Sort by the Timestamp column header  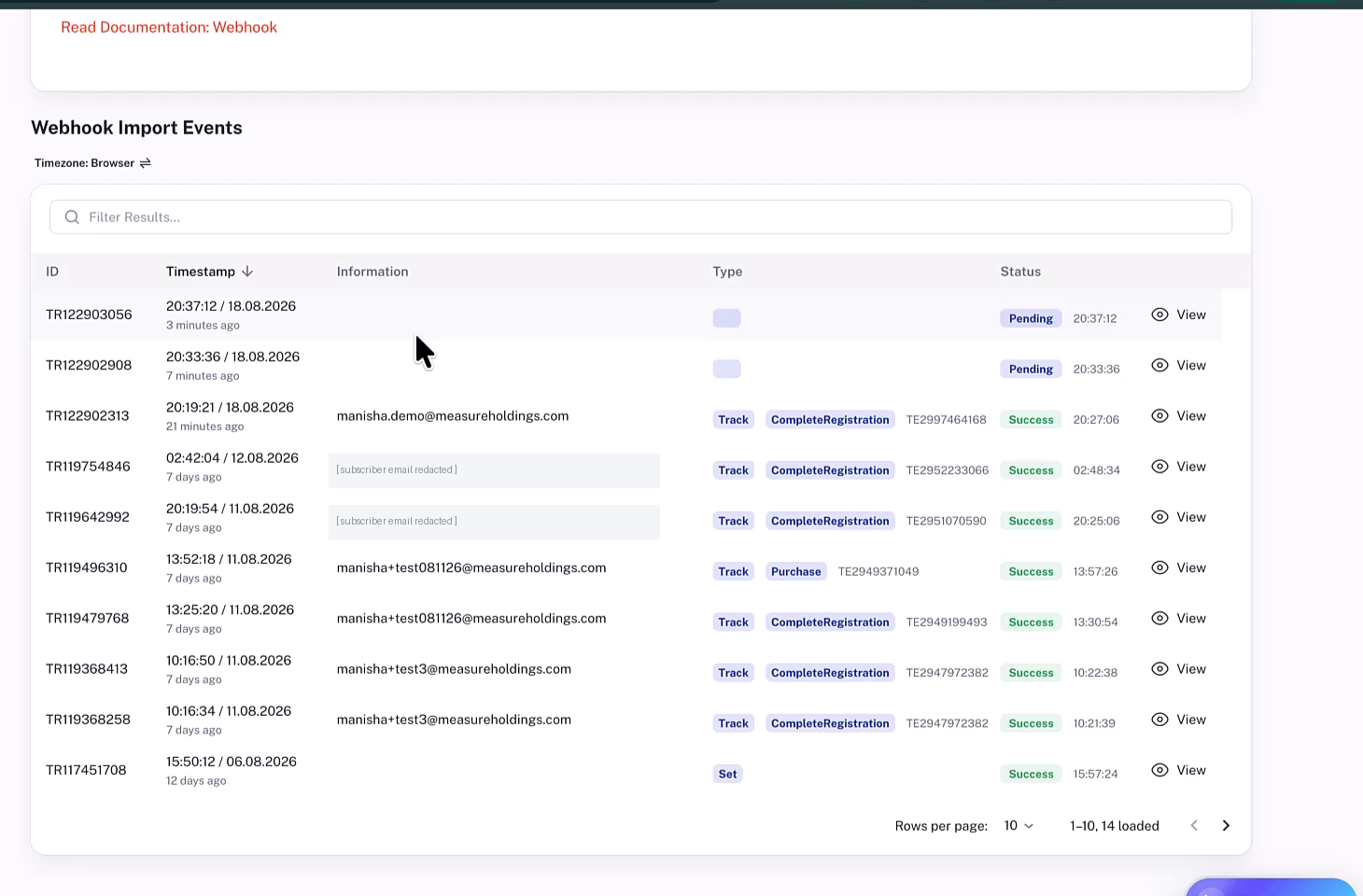pyautogui.click(x=209, y=272)
